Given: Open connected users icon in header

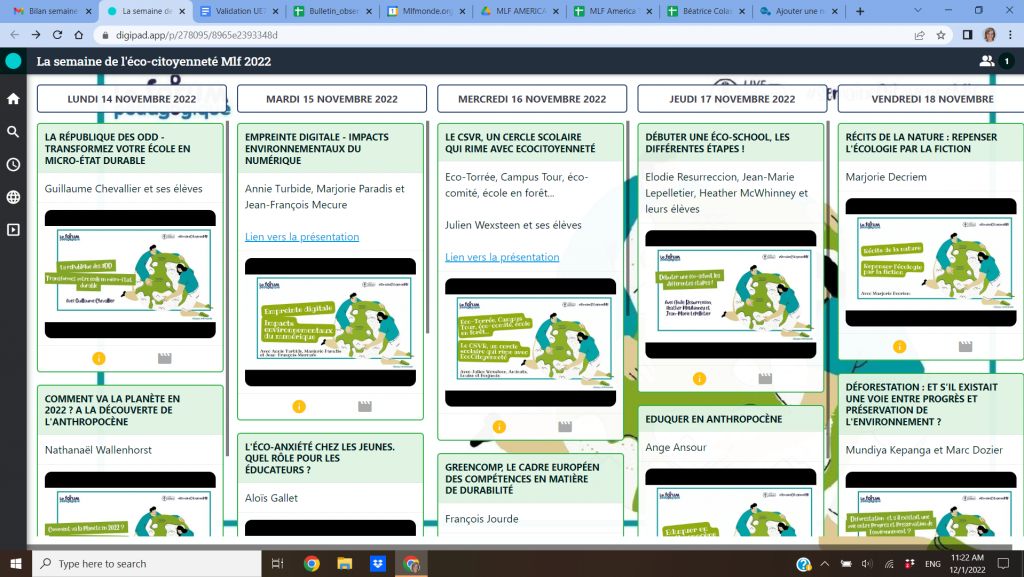Looking at the screenshot, I should [987, 61].
